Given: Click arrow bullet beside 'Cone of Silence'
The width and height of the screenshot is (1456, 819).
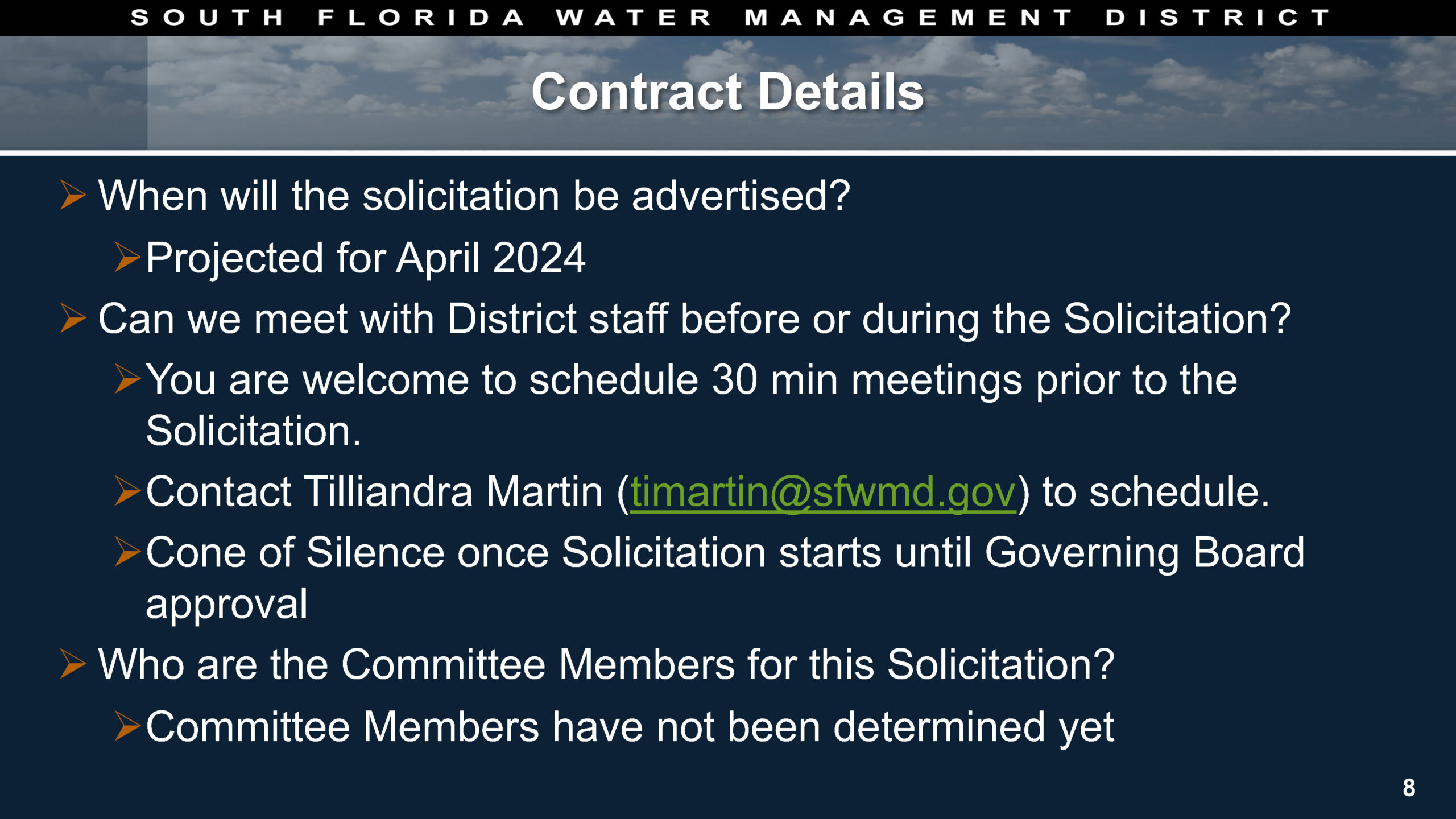Looking at the screenshot, I should (127, 552).
